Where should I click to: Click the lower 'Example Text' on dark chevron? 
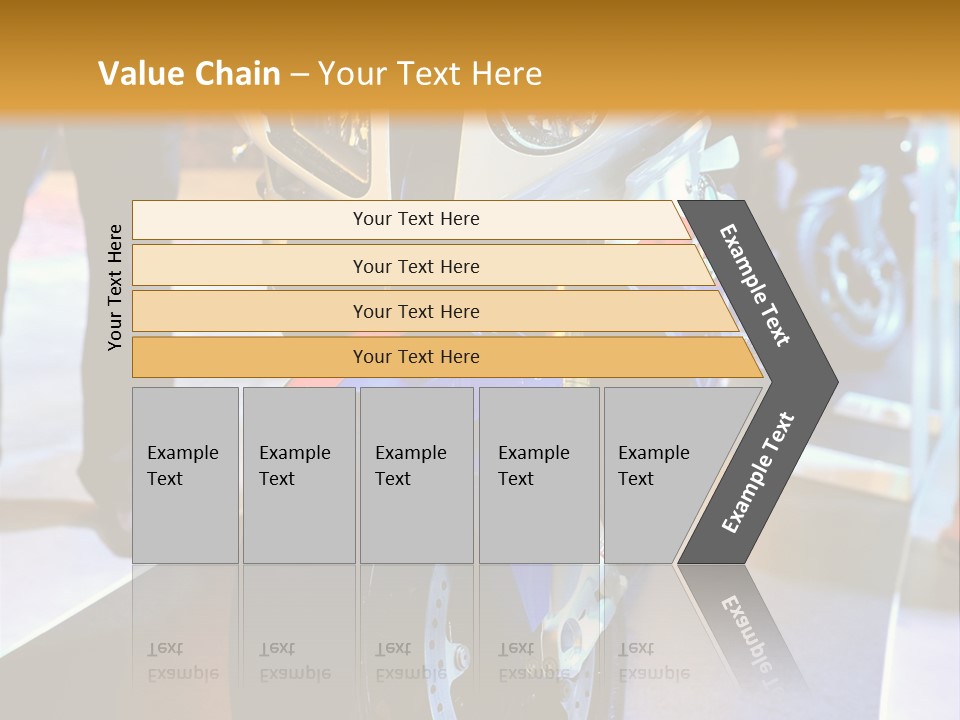point(758,472)
